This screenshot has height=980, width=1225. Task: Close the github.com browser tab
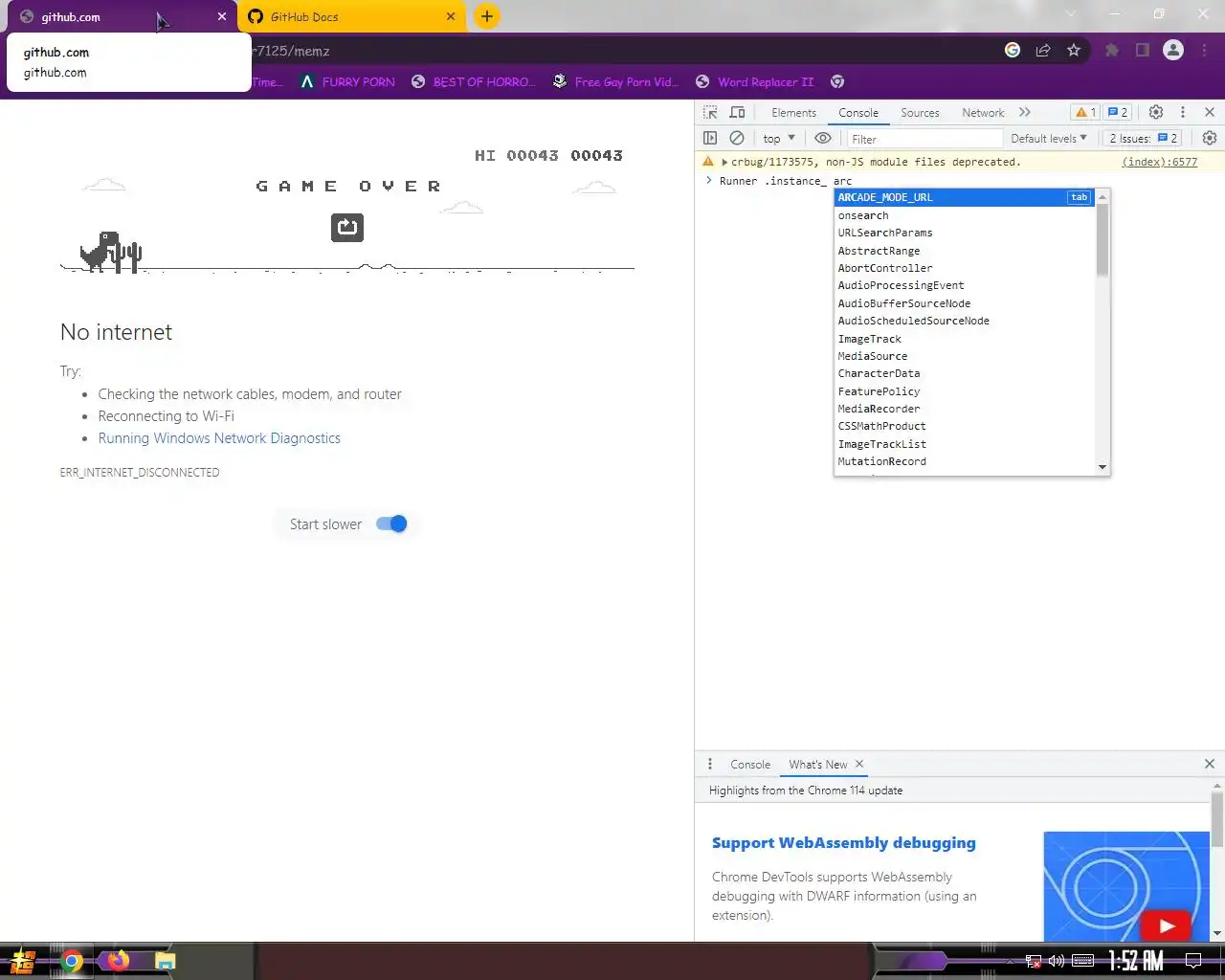pos(222,16)
